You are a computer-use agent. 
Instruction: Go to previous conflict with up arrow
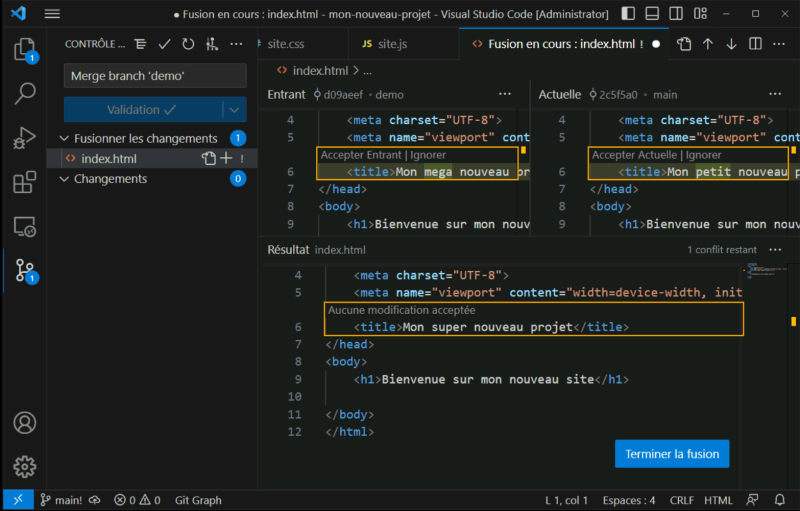pos(708,44)
